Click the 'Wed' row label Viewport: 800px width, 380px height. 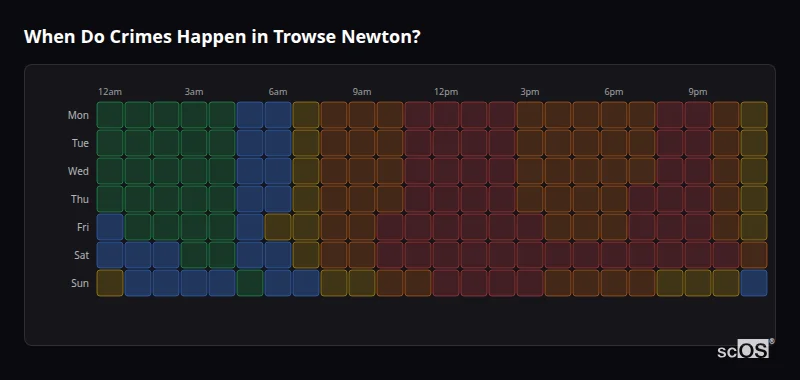pos(78,171)
